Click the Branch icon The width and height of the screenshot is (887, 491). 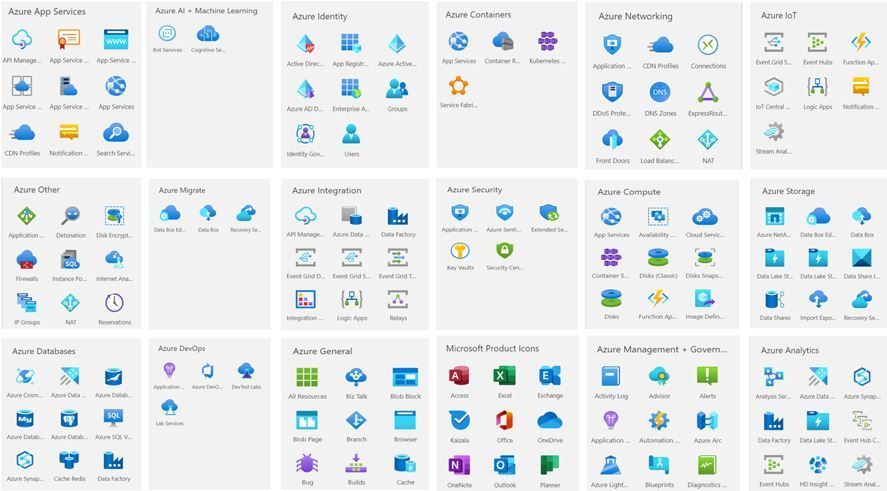(x=356, y=420)
